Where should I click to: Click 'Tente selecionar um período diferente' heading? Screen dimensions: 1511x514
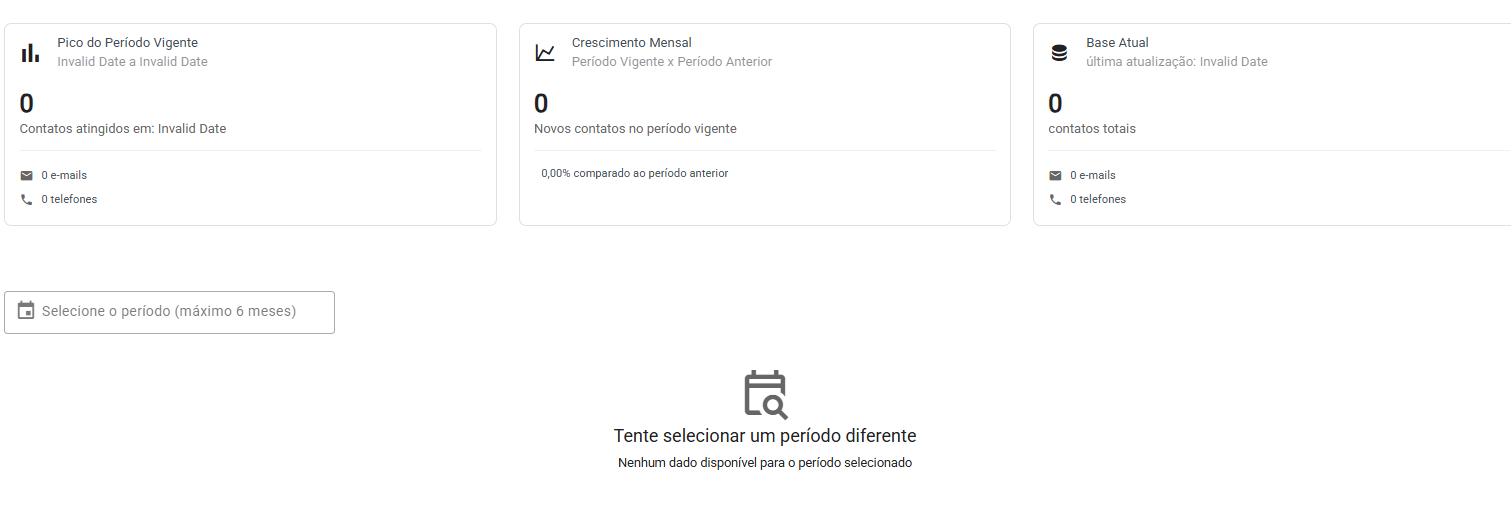[x=764, y=436]
